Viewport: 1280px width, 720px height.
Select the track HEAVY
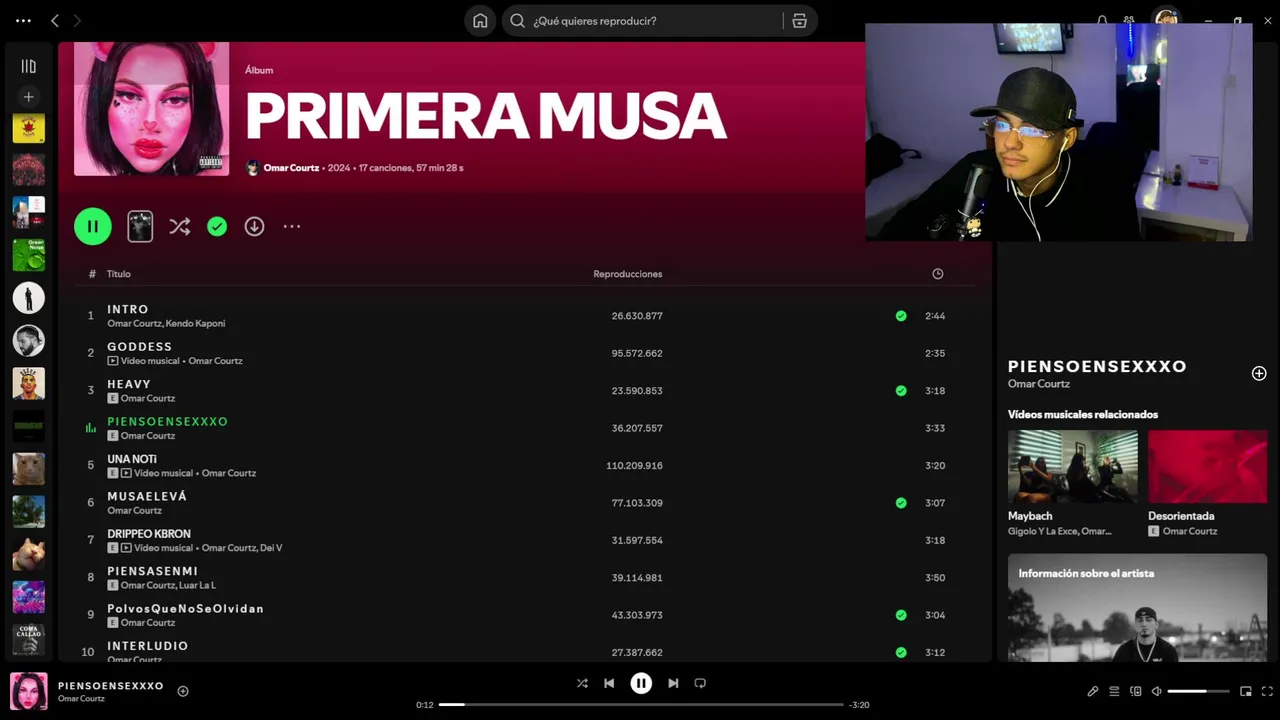coord(129,384)
